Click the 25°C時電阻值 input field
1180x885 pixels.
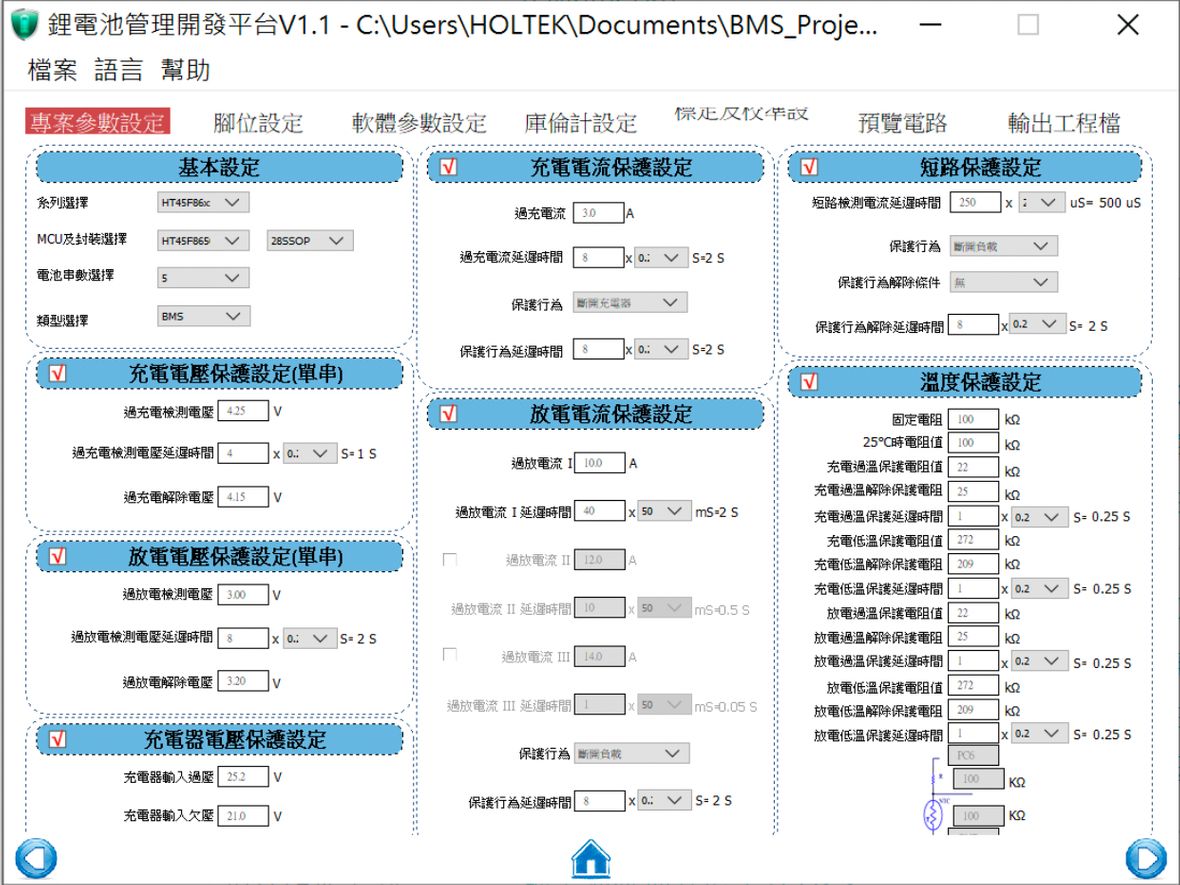(973, 443)
